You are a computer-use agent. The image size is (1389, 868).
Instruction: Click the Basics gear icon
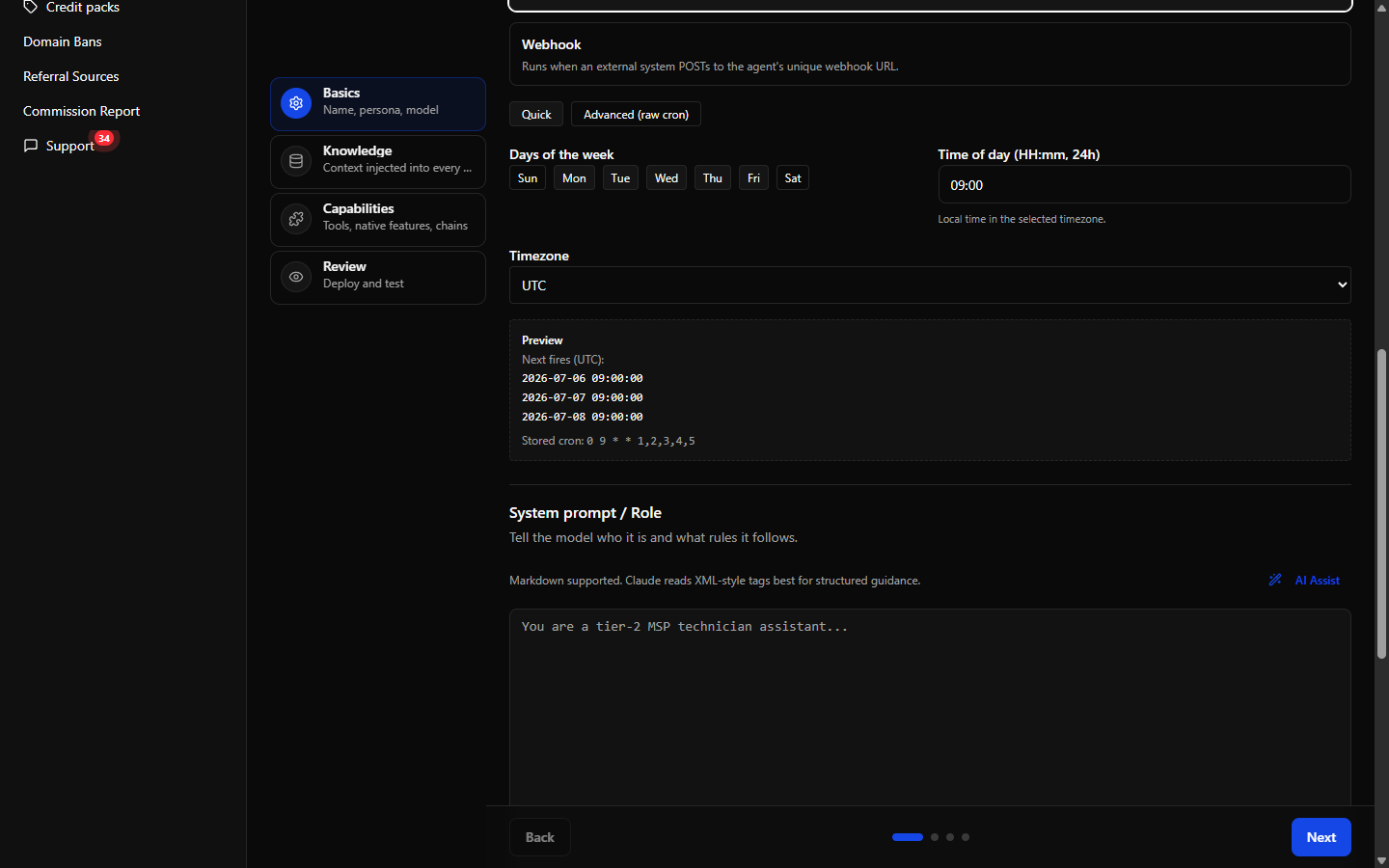click(296, 103)
